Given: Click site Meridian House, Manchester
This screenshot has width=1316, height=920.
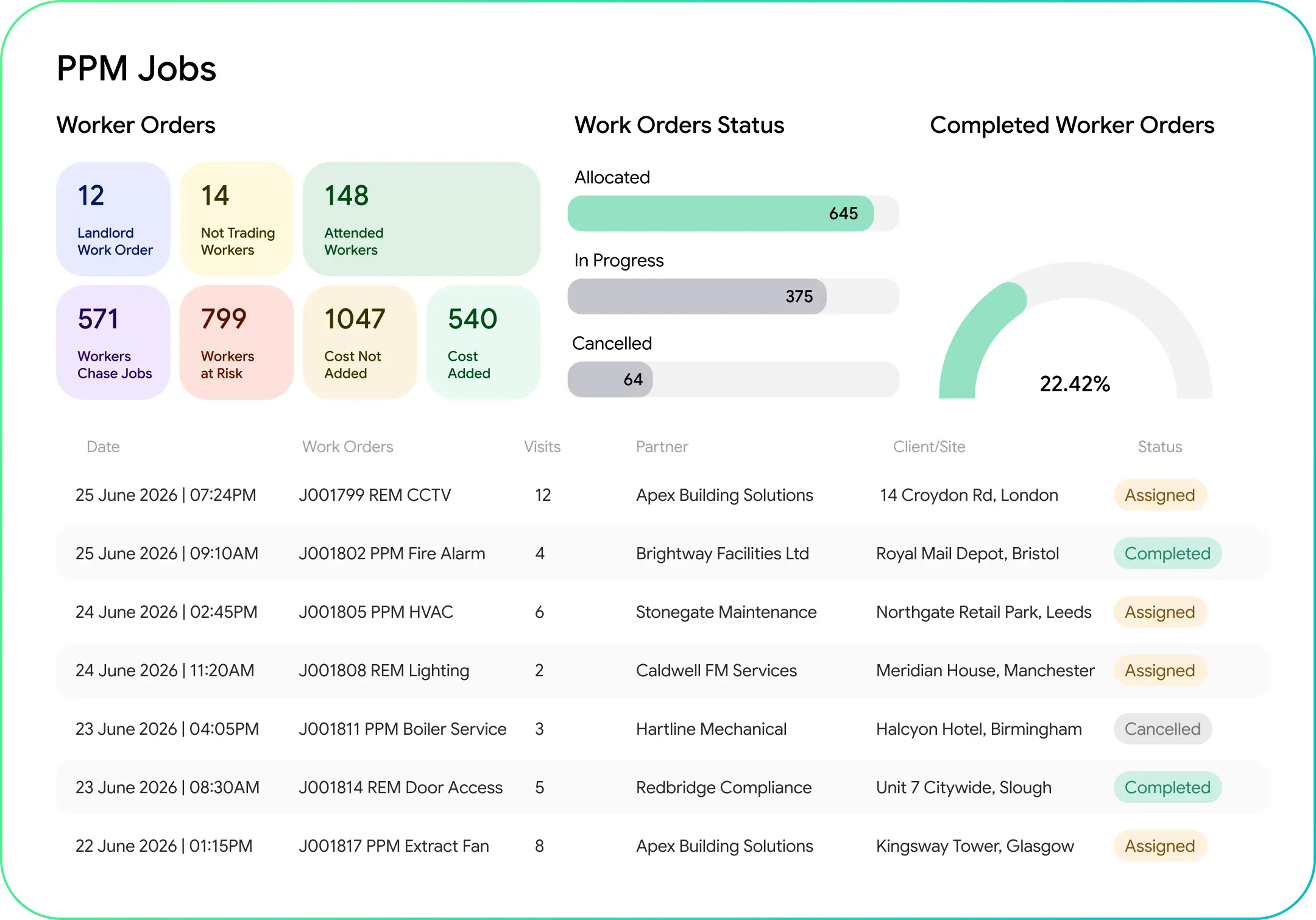Looking at the screenshot, I should 985,670.
